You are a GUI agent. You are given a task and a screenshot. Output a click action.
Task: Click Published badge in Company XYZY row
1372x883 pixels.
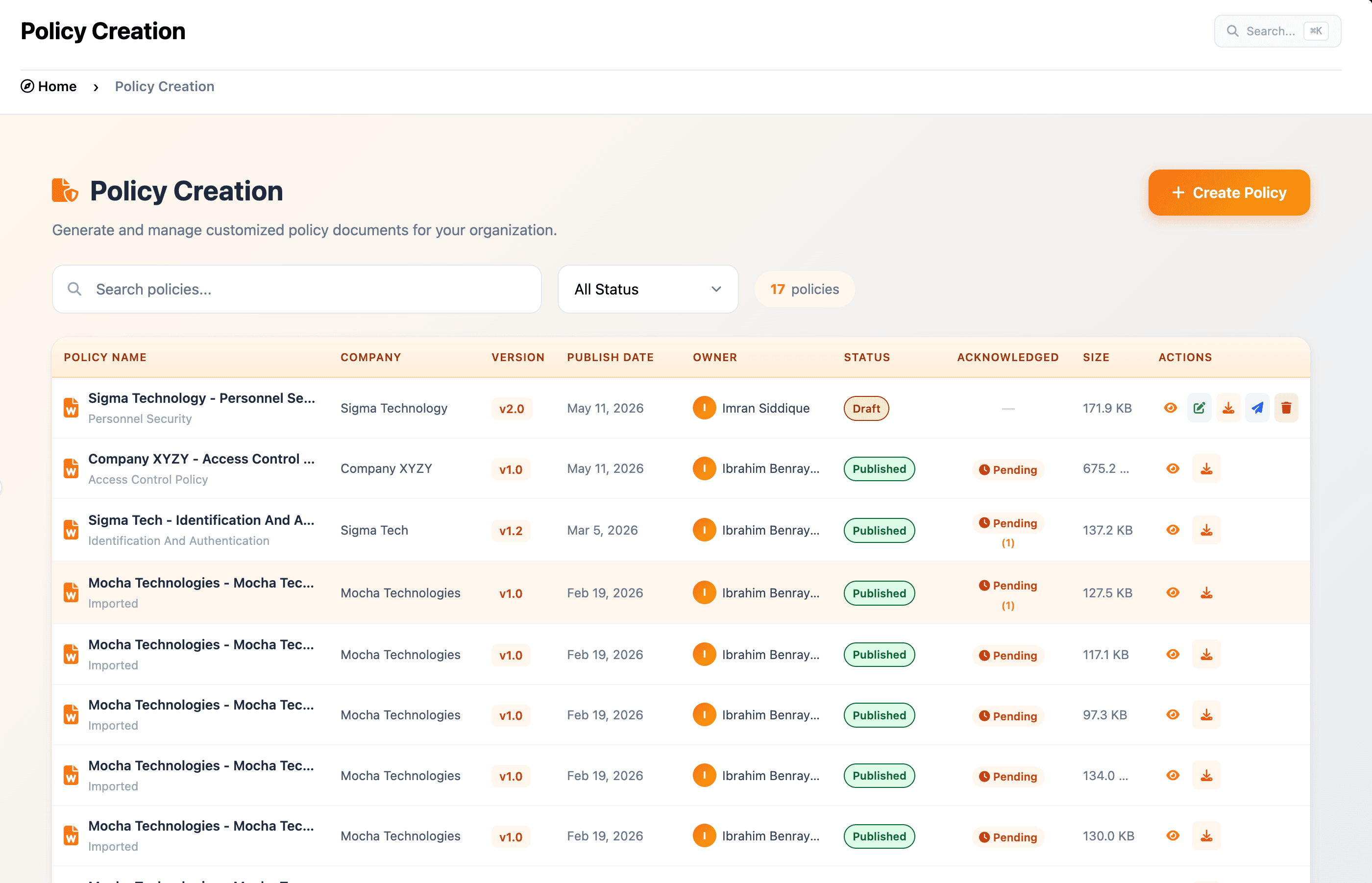click(879, 468)
